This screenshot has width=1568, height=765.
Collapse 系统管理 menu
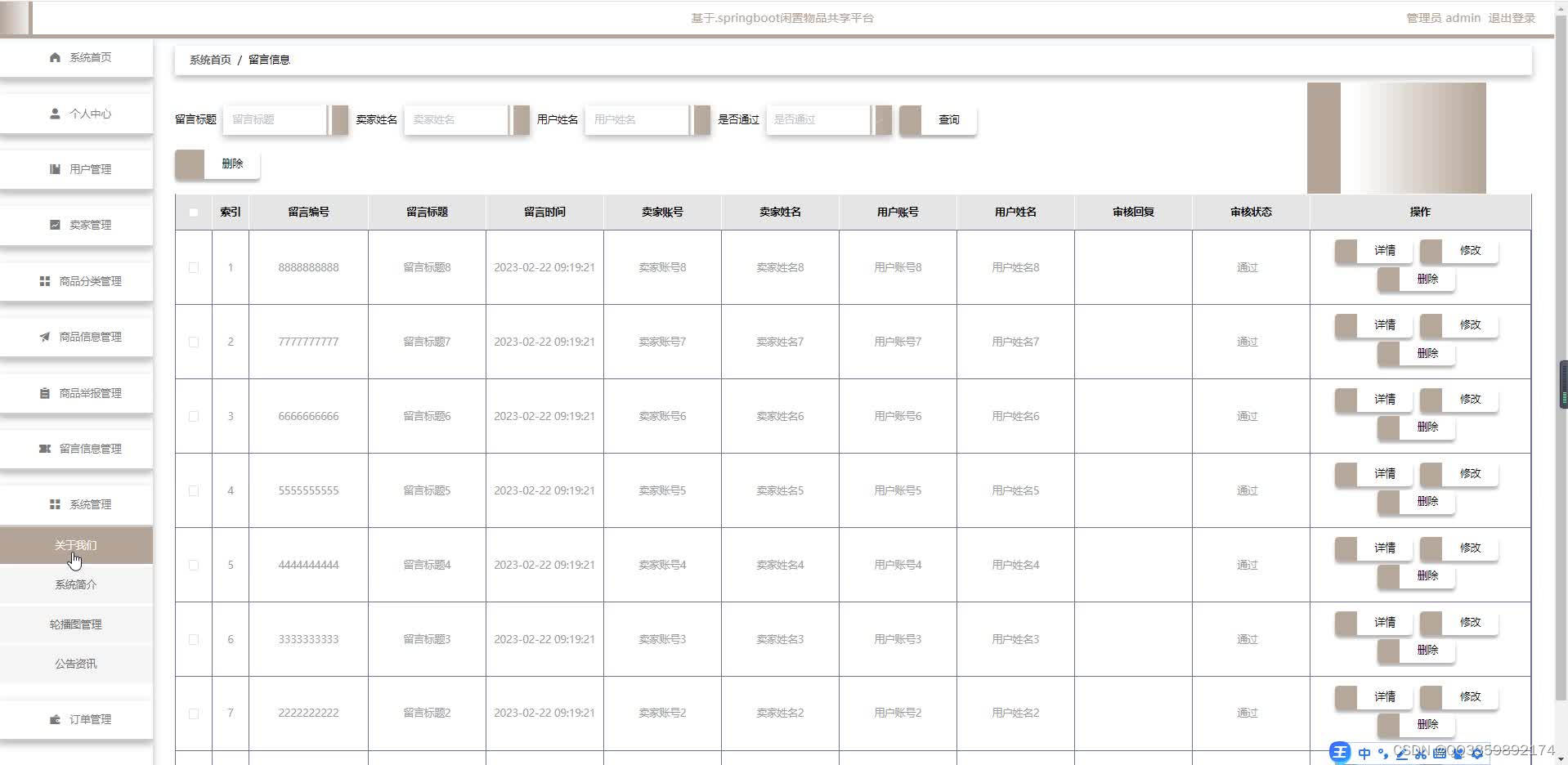point(76,504)
